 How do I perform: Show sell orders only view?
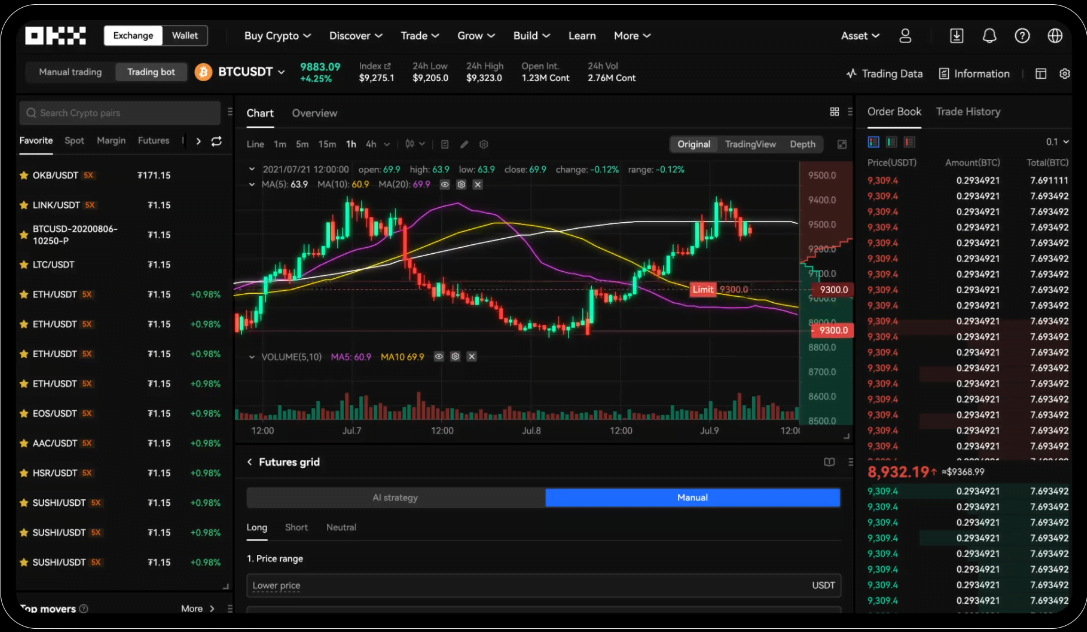(x=910, y=142)
